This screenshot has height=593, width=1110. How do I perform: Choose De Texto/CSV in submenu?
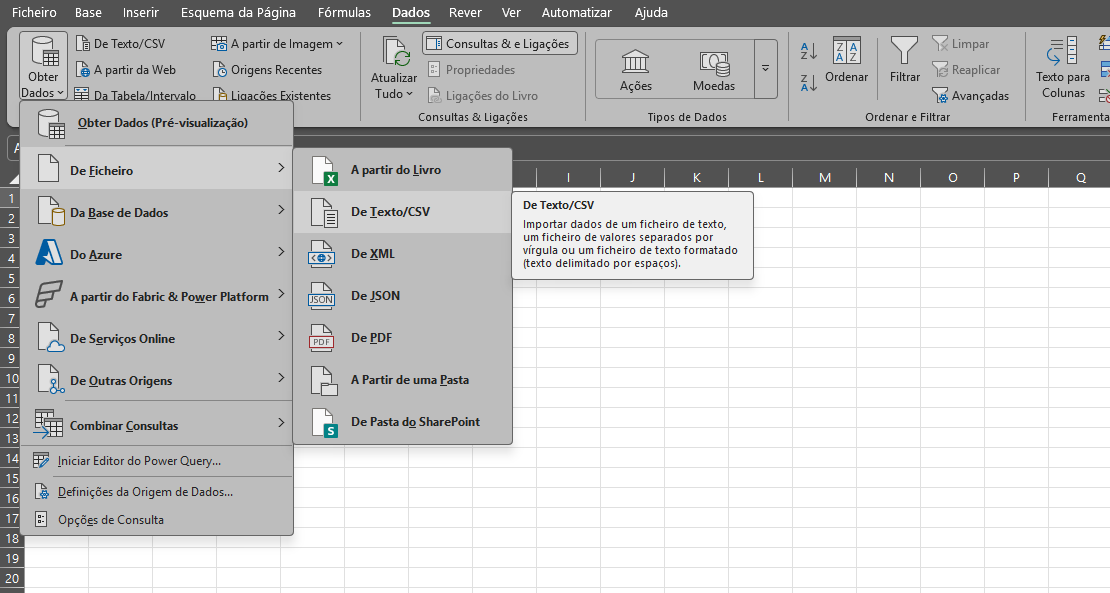click(402, 212)
